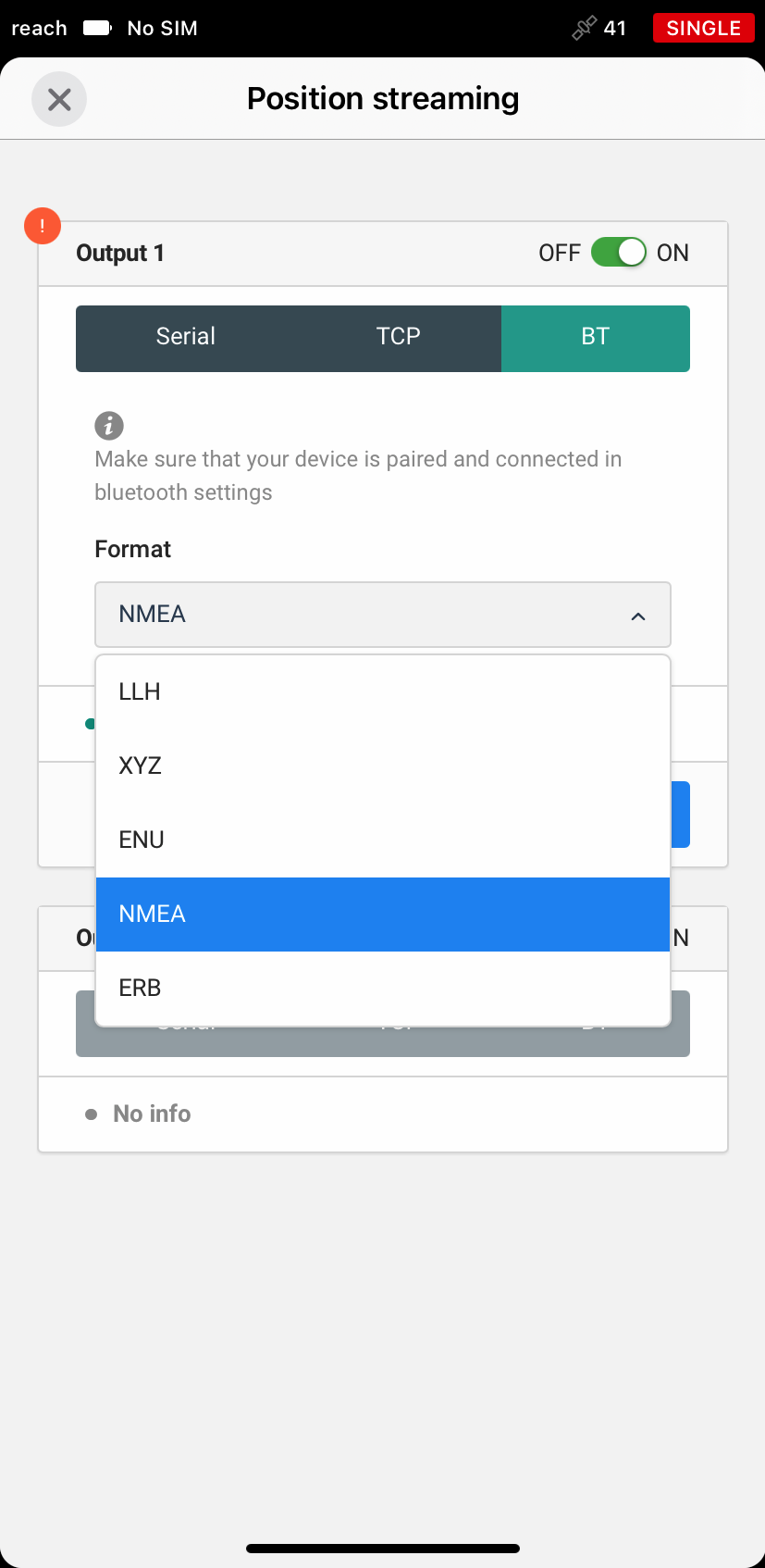
Task: Close the Position streaming screen
Action: pyautogui.click(x=59, y=99)
